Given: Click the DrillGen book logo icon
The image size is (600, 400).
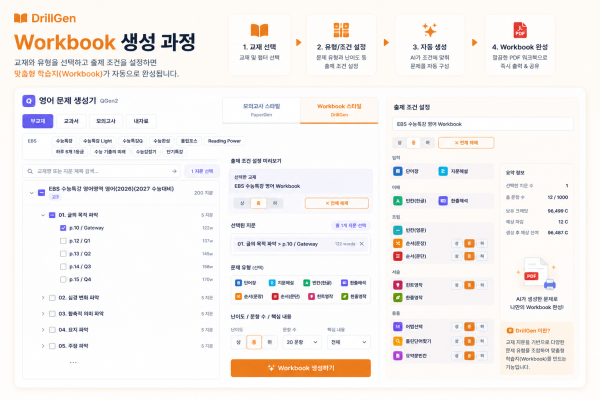Looking at the screenshot, I should tap(21, 18).
